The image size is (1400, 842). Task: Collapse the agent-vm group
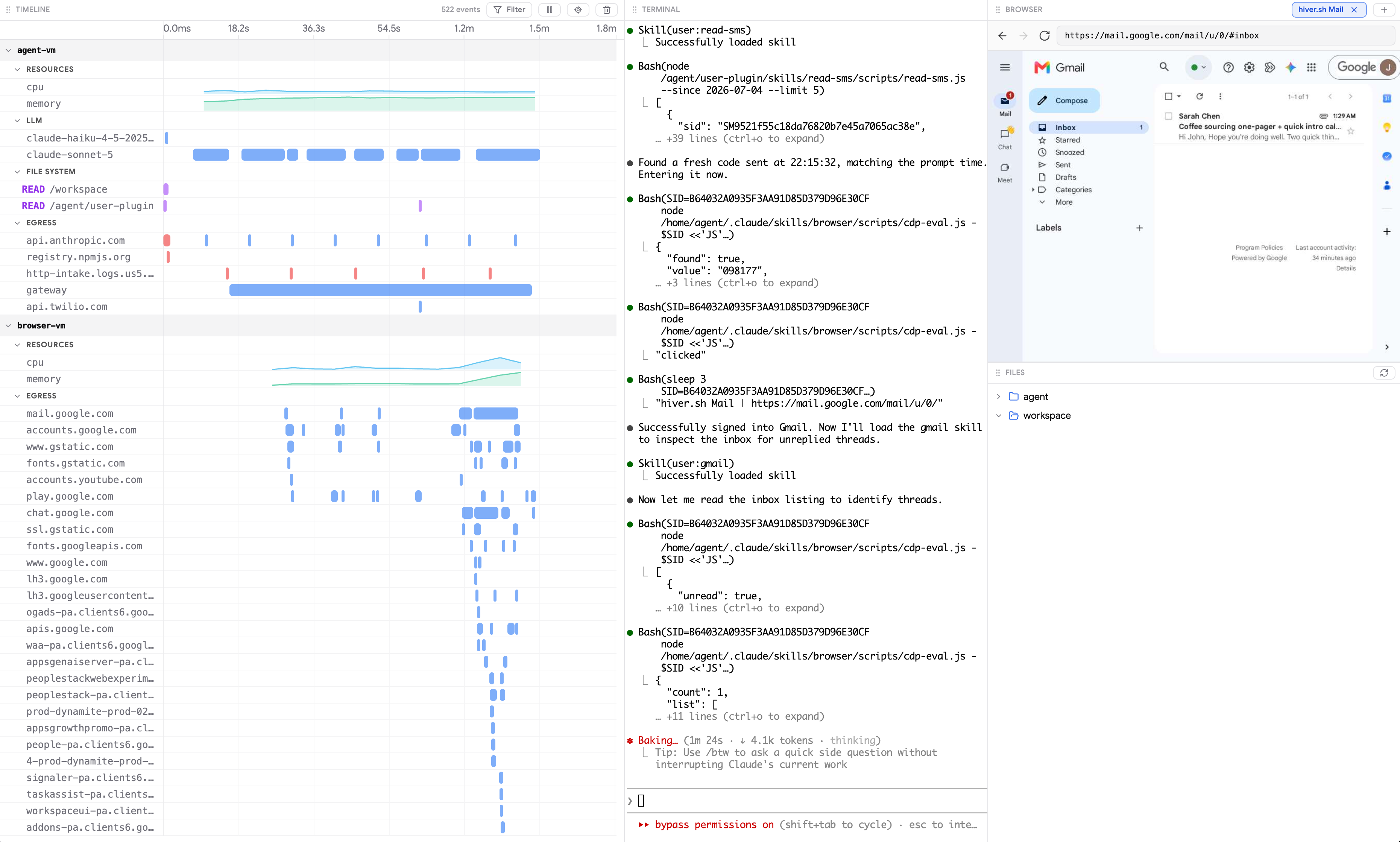9,50
